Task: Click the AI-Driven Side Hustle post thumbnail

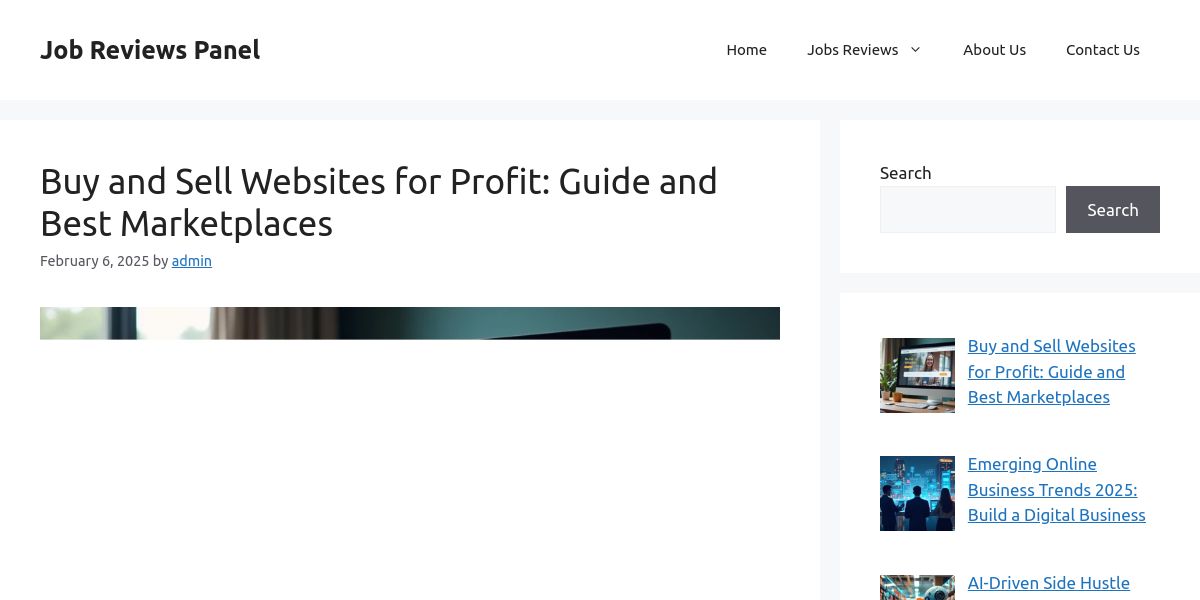Action: [x=917, y=588]
